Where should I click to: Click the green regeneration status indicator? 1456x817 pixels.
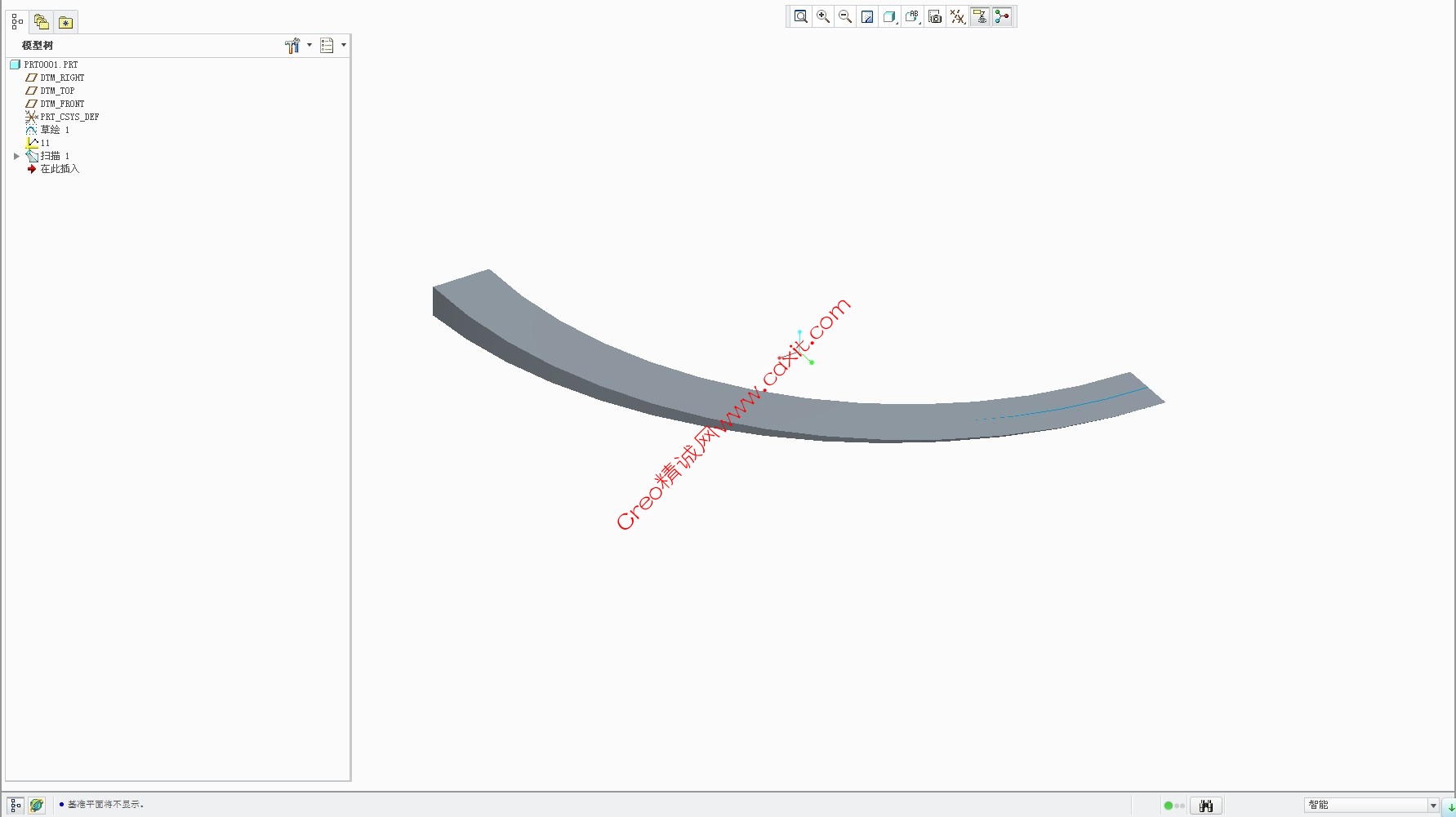[x=1169, y=806]
